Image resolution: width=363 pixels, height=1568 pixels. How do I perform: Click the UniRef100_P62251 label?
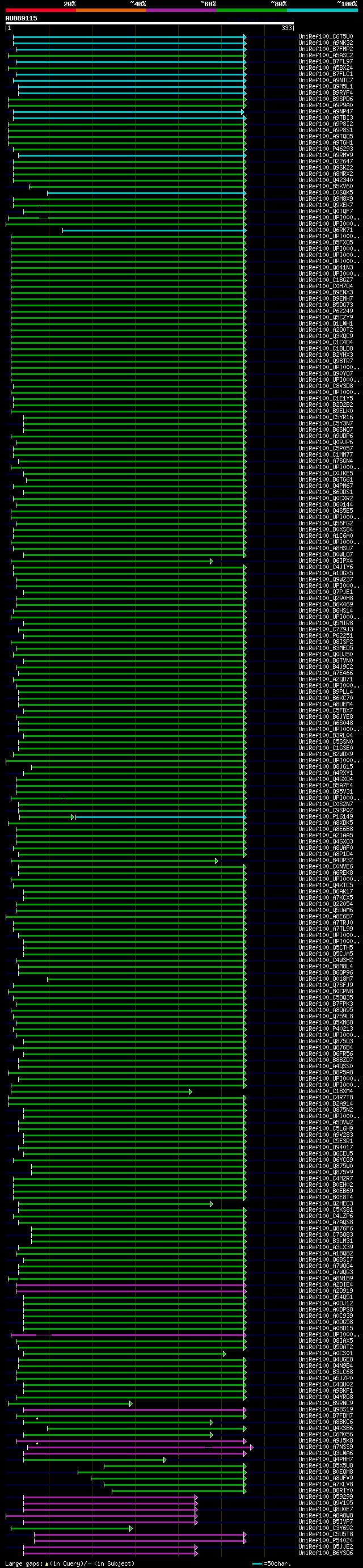coord(325,635)
